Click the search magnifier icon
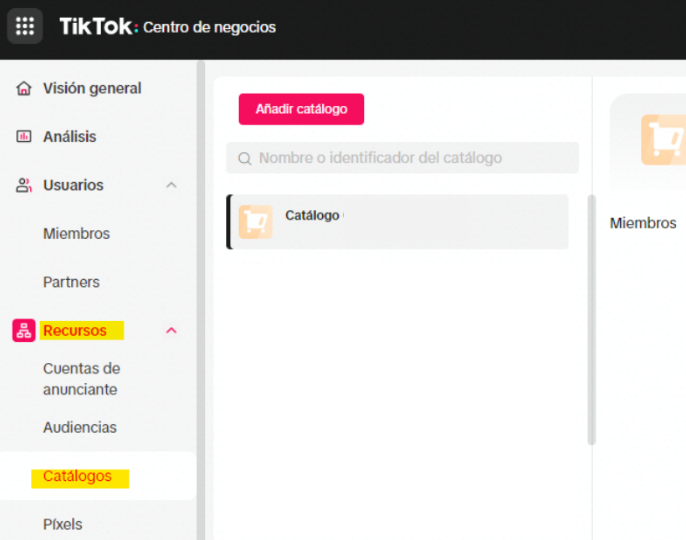The height and width of the screenshot is (540, 686). pyautogui.click(x=244, y=158)
